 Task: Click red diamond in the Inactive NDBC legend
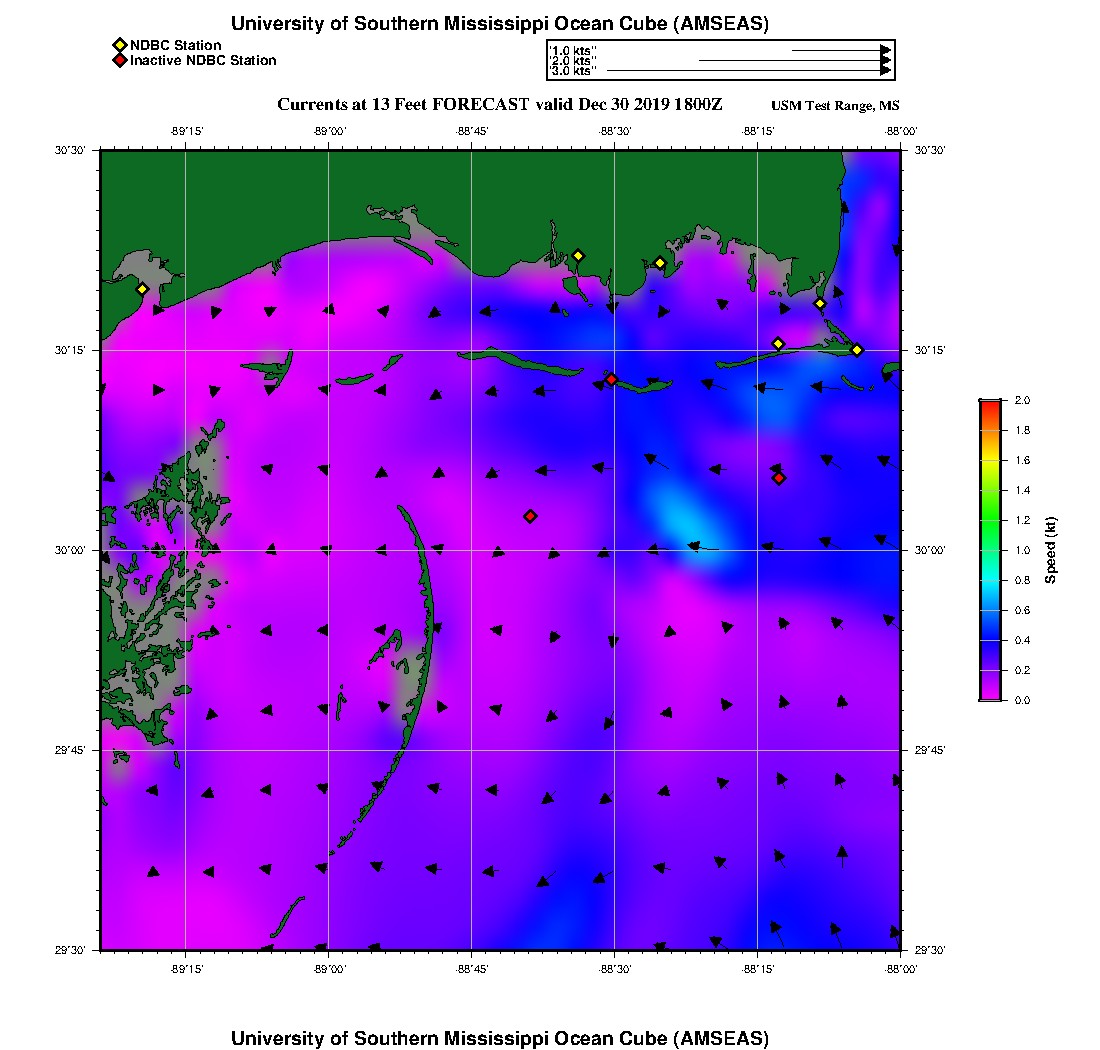click(x=120, y=61)
